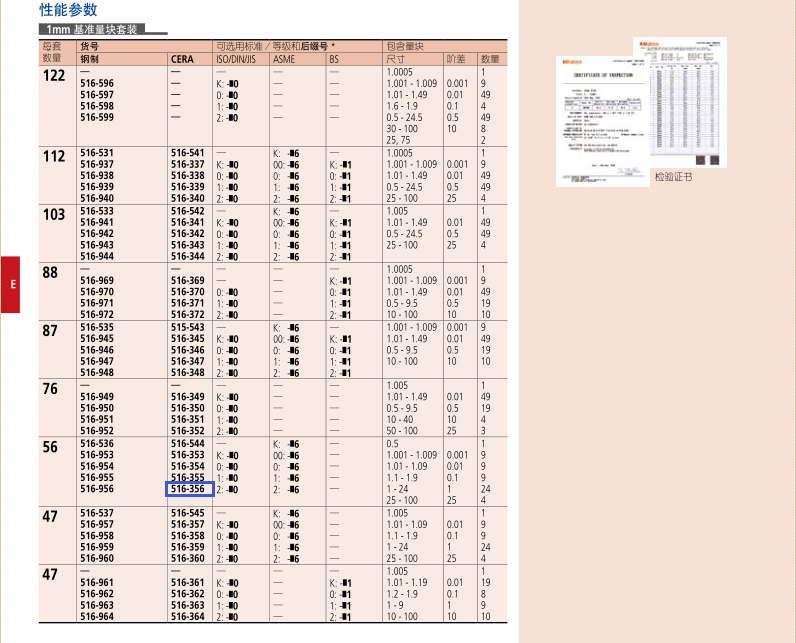Click part number 516-944
The image size is (796, 643).
click(x=97, y=256)
